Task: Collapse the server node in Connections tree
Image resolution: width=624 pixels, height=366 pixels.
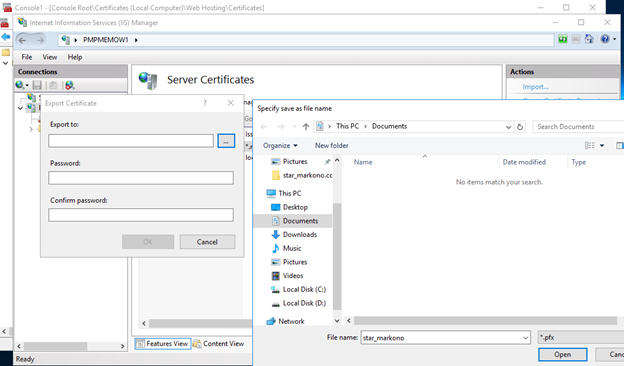Action: pos(20,108)
